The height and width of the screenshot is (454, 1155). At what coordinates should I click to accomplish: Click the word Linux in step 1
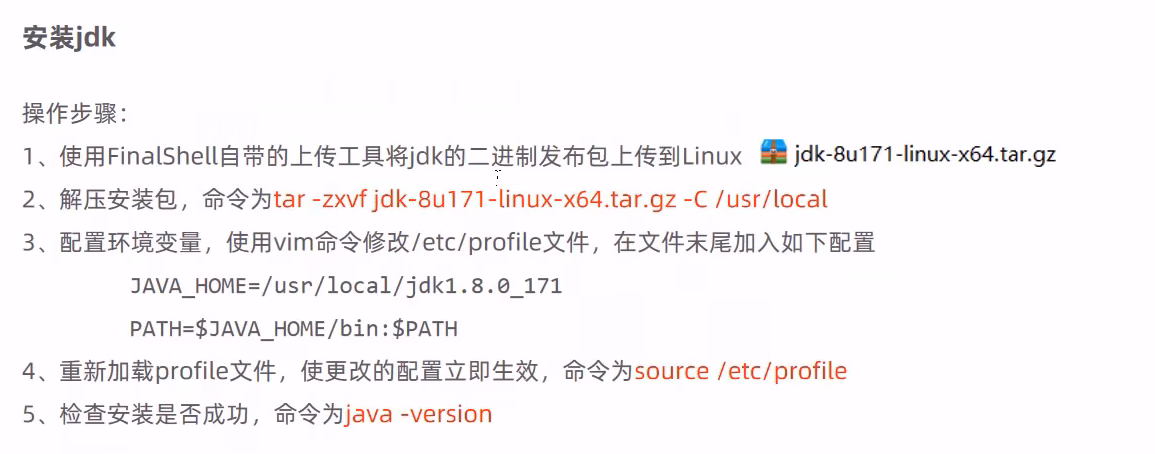coord(713,156)
